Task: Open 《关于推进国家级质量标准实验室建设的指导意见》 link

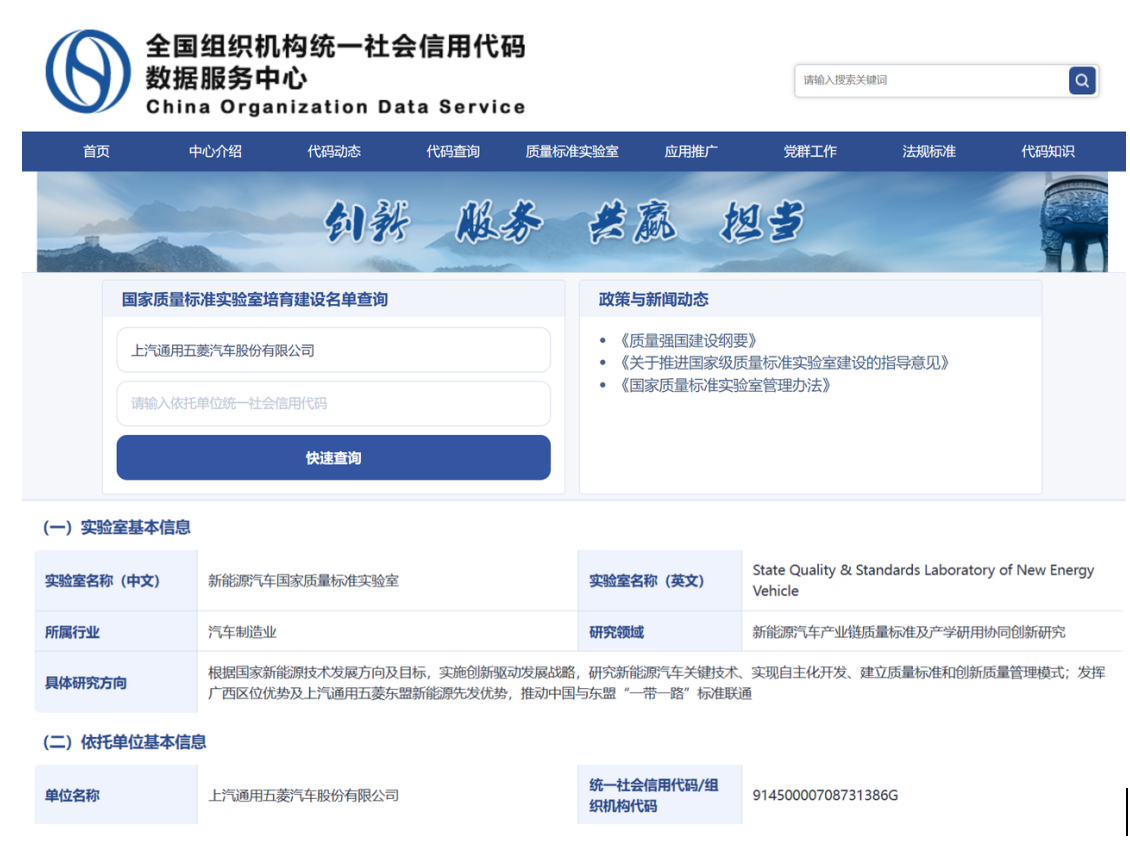Action: 783,363
